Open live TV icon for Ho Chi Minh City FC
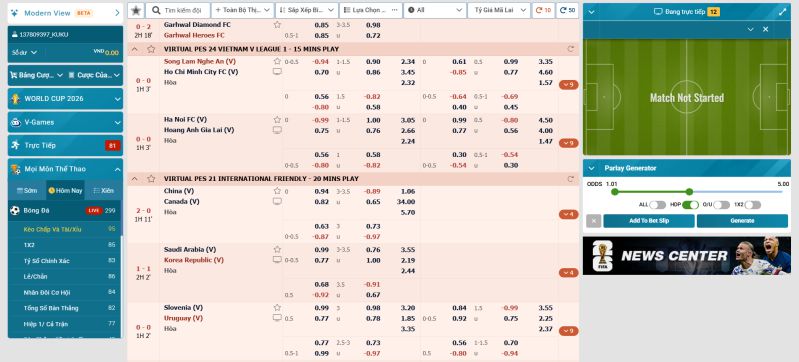The width and height of the screenshot is (799, 362). point(277,72)
